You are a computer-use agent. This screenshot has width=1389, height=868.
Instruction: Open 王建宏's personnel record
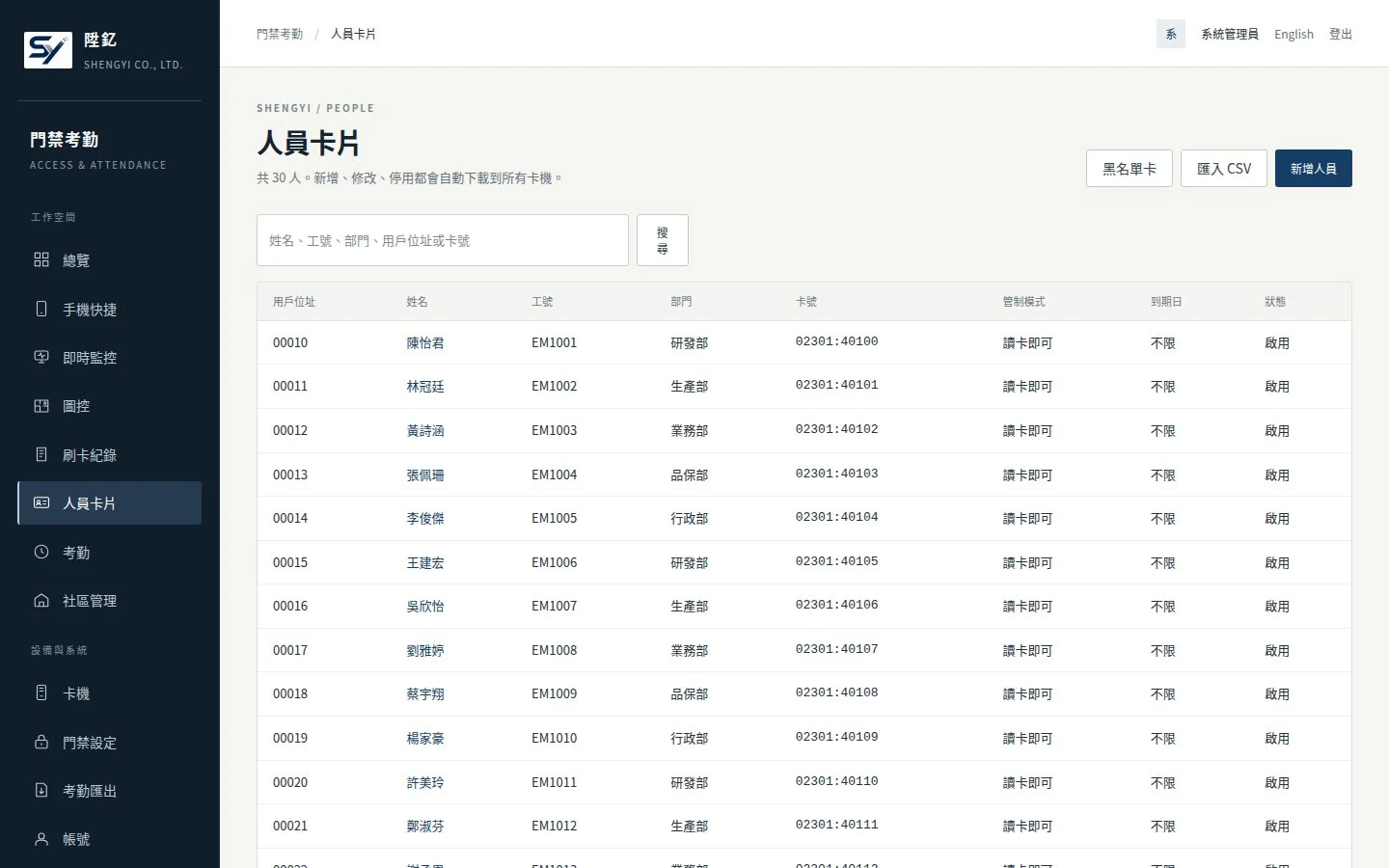(x=425, y=562)
